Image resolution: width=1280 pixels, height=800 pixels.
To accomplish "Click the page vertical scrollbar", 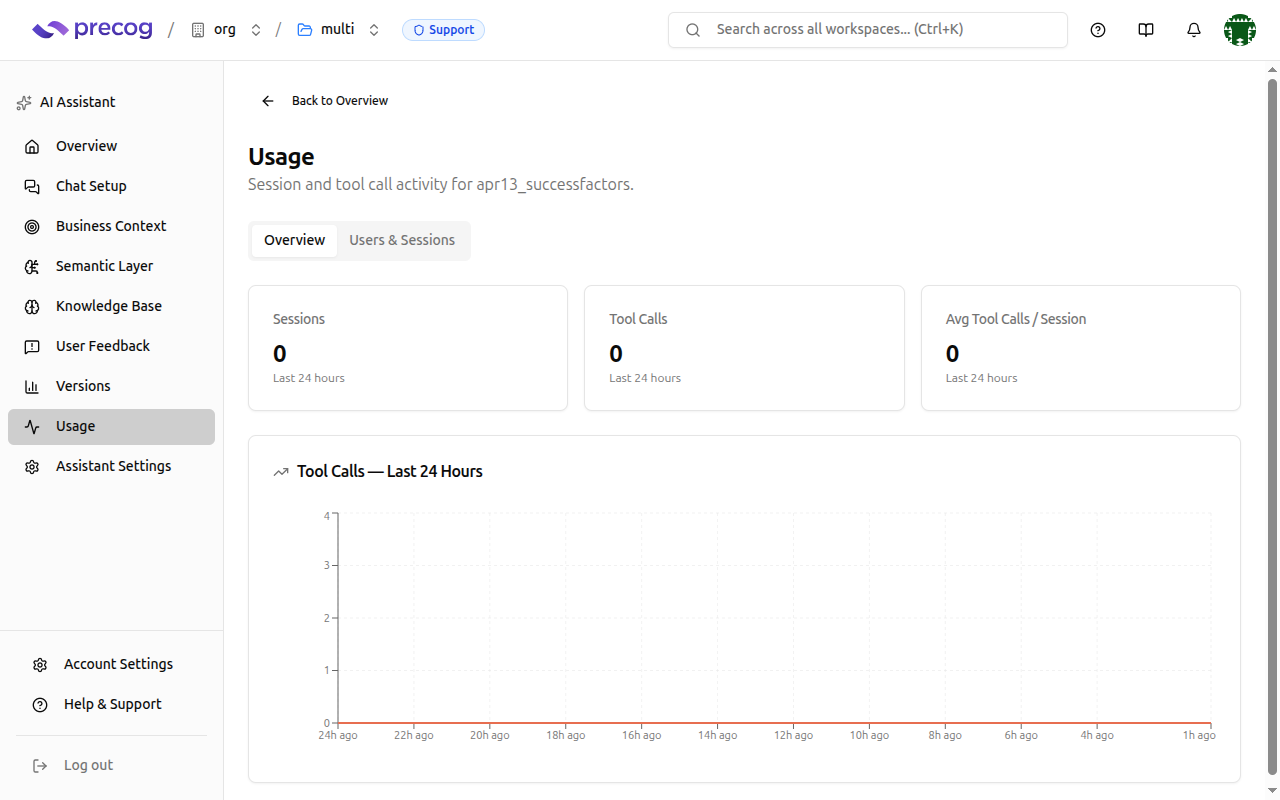I will [1272, 425].
